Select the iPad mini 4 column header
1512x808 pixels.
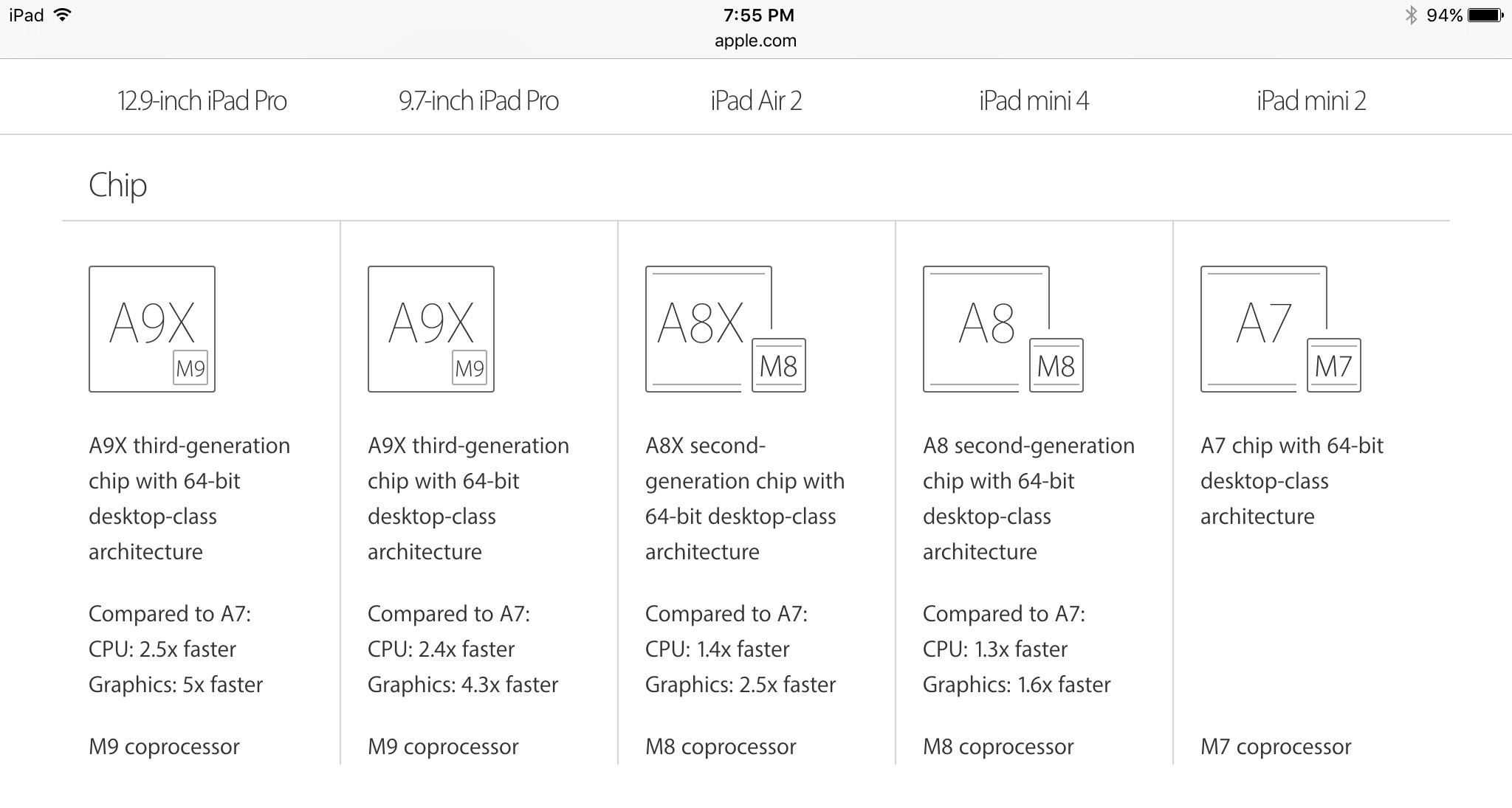point(1034,100)
